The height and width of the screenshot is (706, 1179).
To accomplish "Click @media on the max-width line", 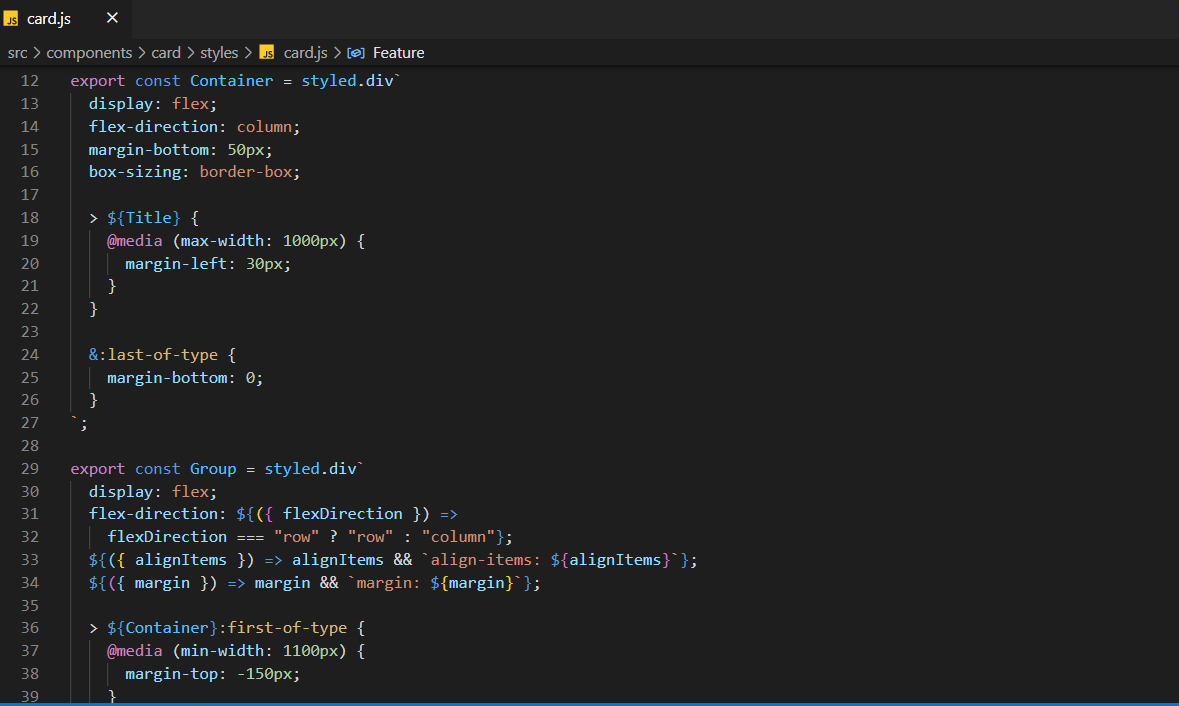I will (135, 241).
